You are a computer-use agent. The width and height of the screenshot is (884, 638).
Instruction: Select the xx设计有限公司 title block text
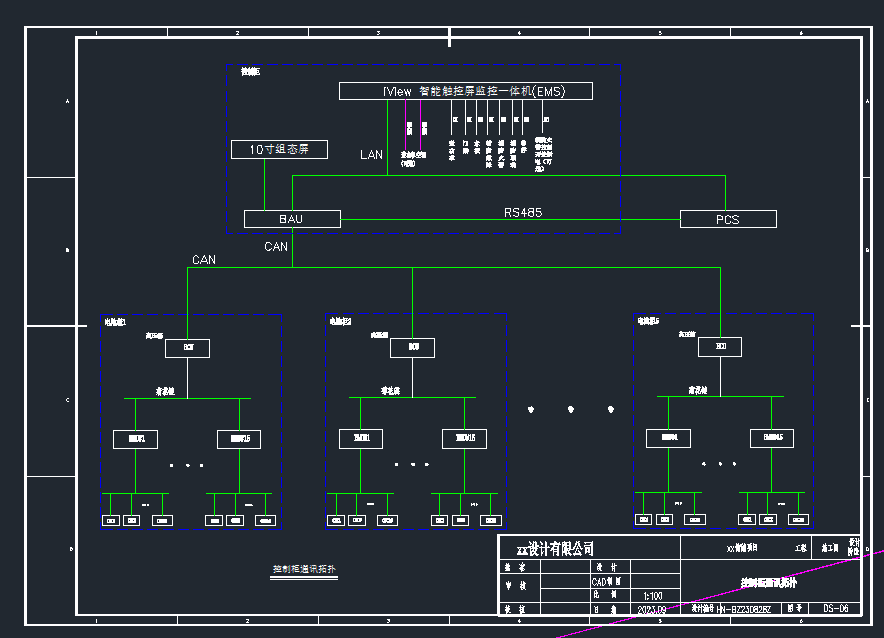click(x=555, y=549)
